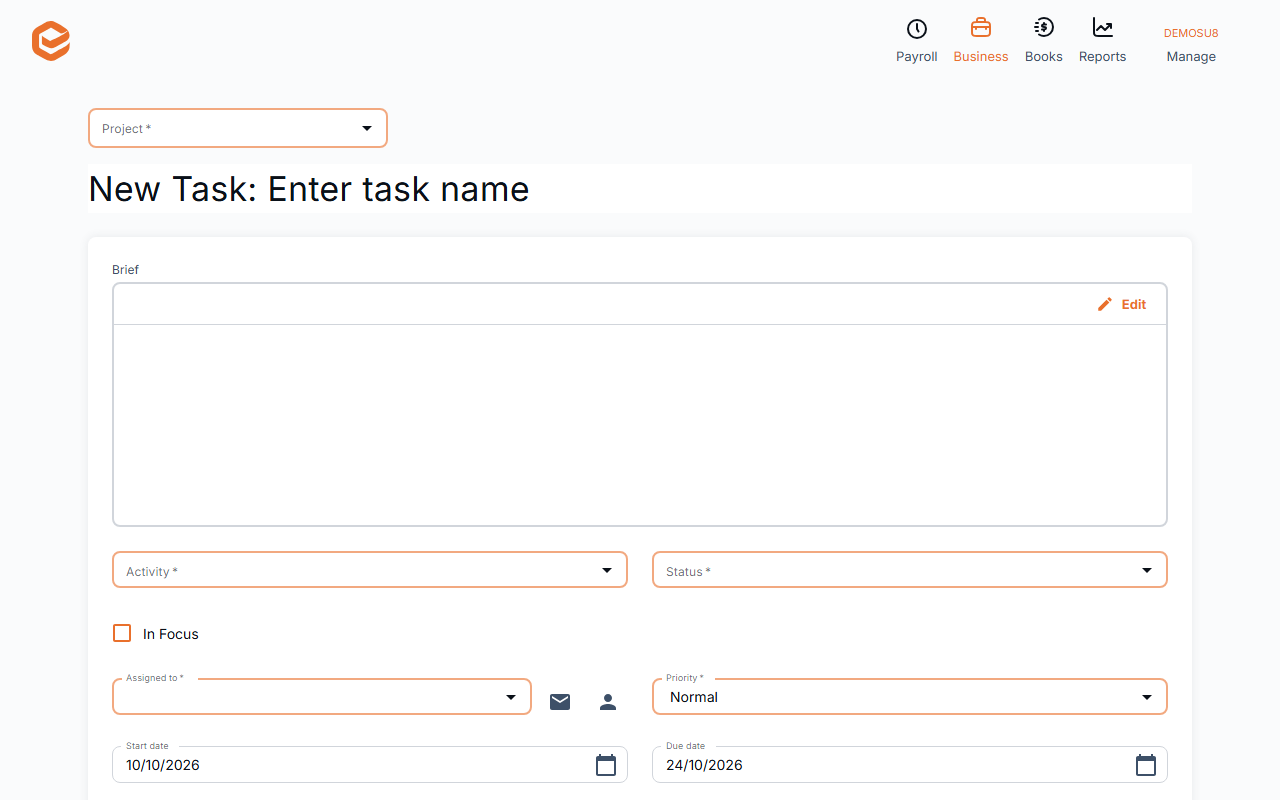
Task: Open the Status dropdown
Action: tap(910, 570)
